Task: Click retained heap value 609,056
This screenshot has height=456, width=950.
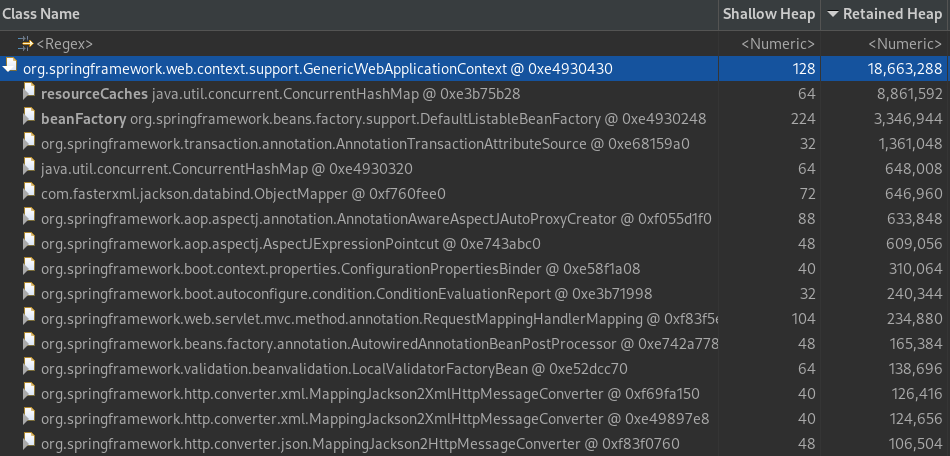Action: point(915,243)
